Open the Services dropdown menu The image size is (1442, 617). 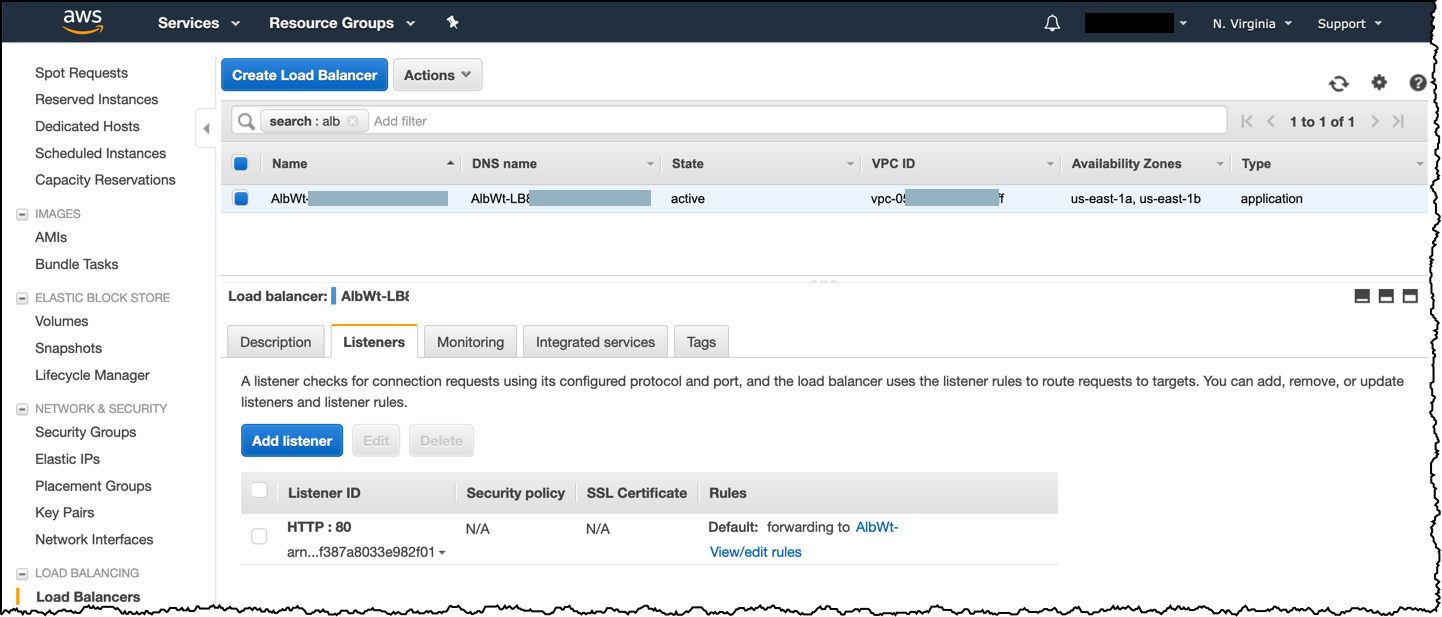199,23
